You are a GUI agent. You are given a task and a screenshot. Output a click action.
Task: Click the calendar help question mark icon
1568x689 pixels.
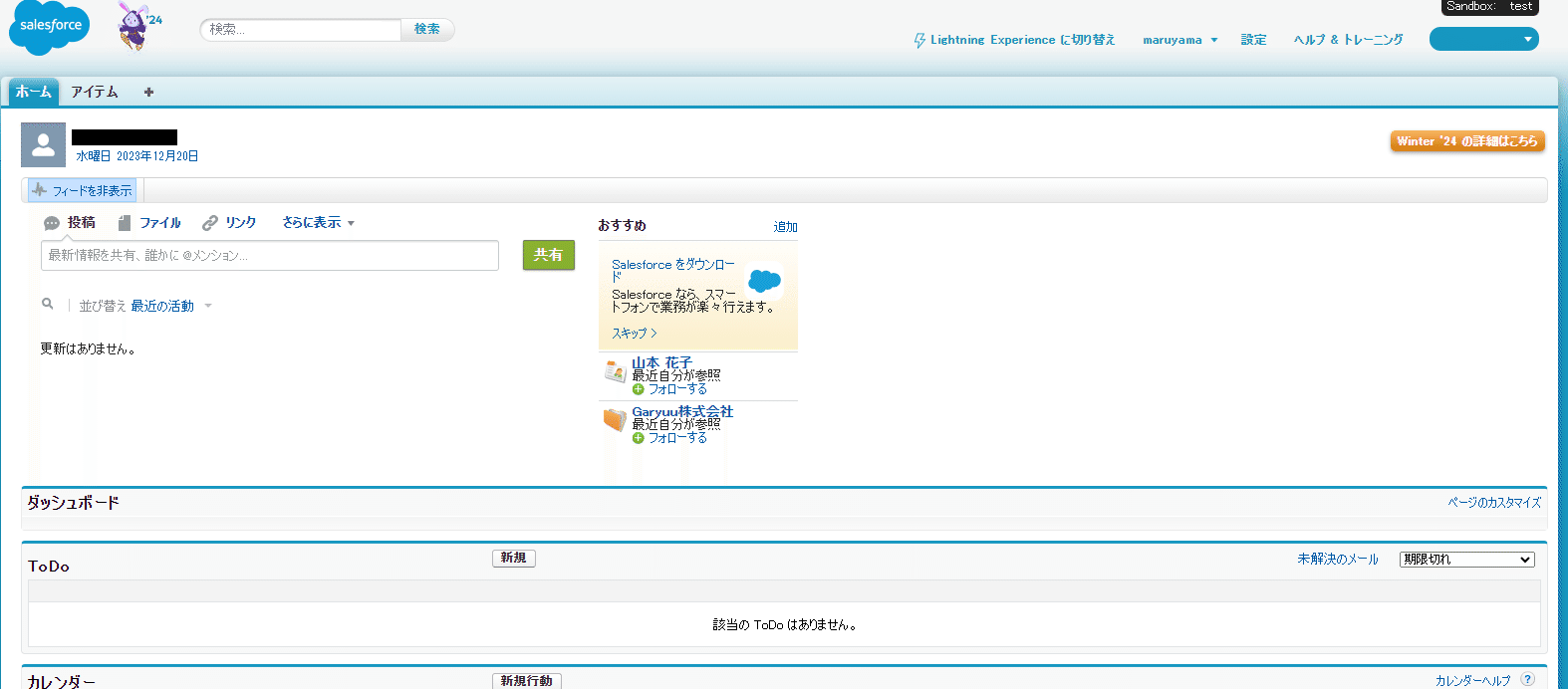click(x=1528, y=680)
